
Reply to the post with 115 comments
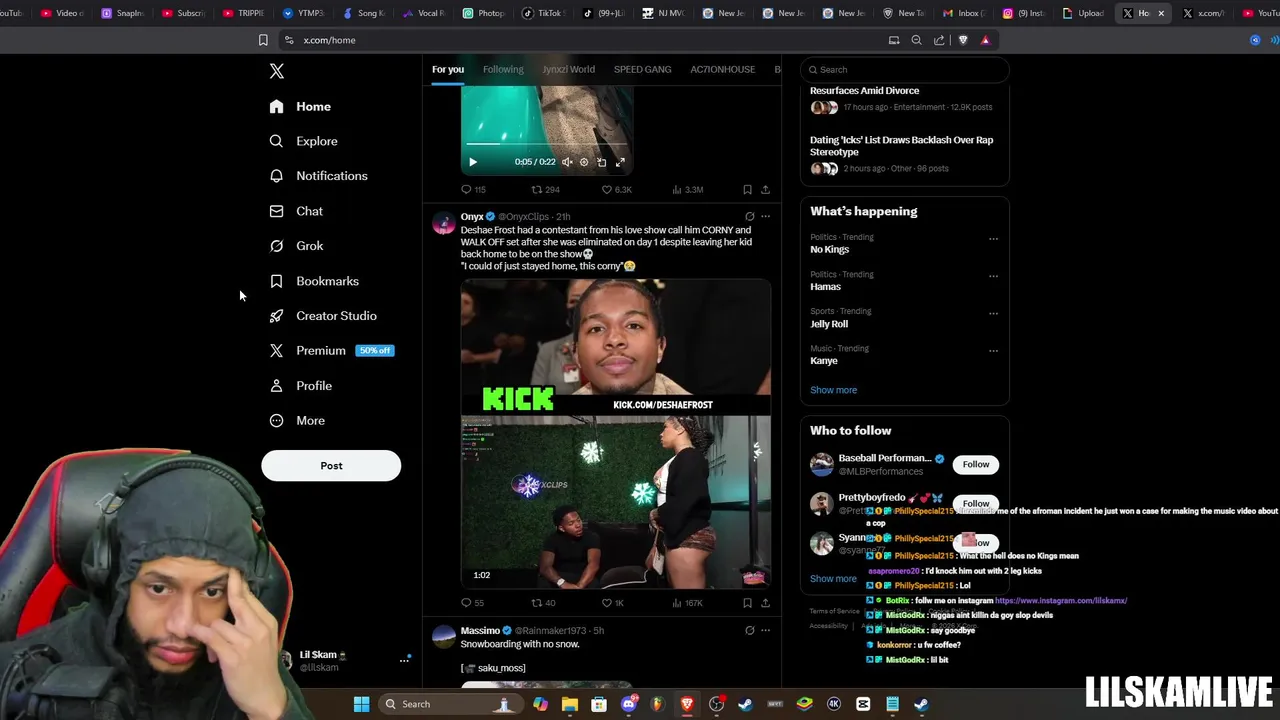[x=473, y=189]
